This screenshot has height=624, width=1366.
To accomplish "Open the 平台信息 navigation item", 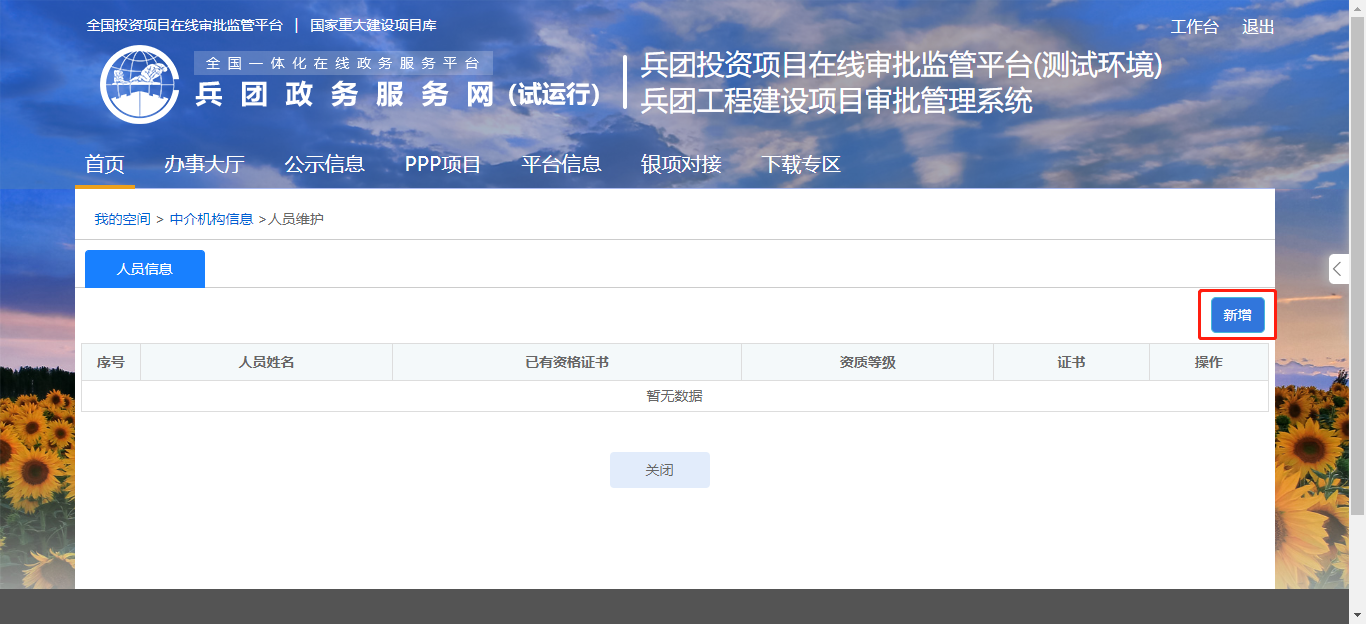I will (561, 165).
